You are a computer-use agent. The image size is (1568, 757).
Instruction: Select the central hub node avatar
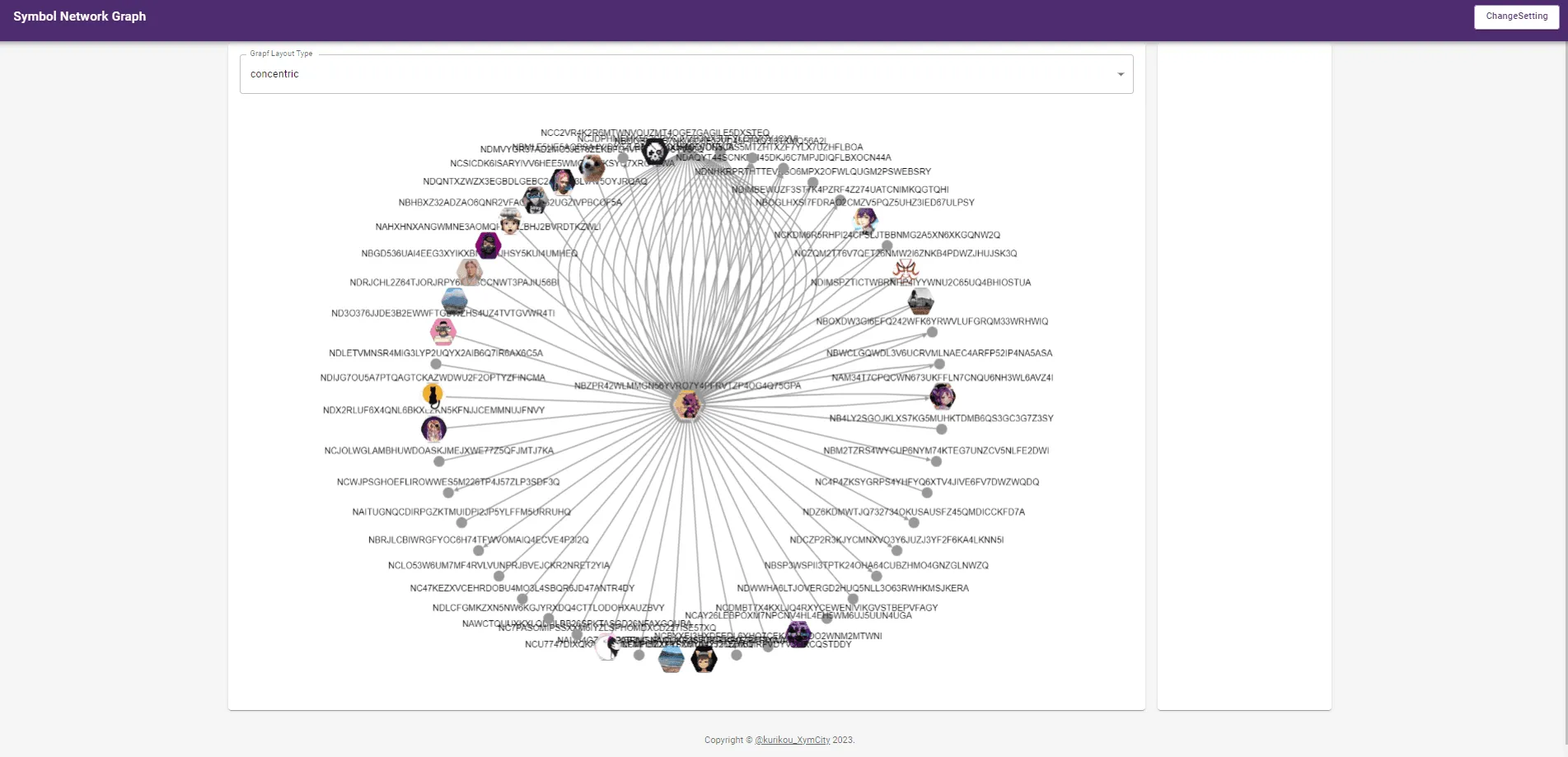point(687,405)
